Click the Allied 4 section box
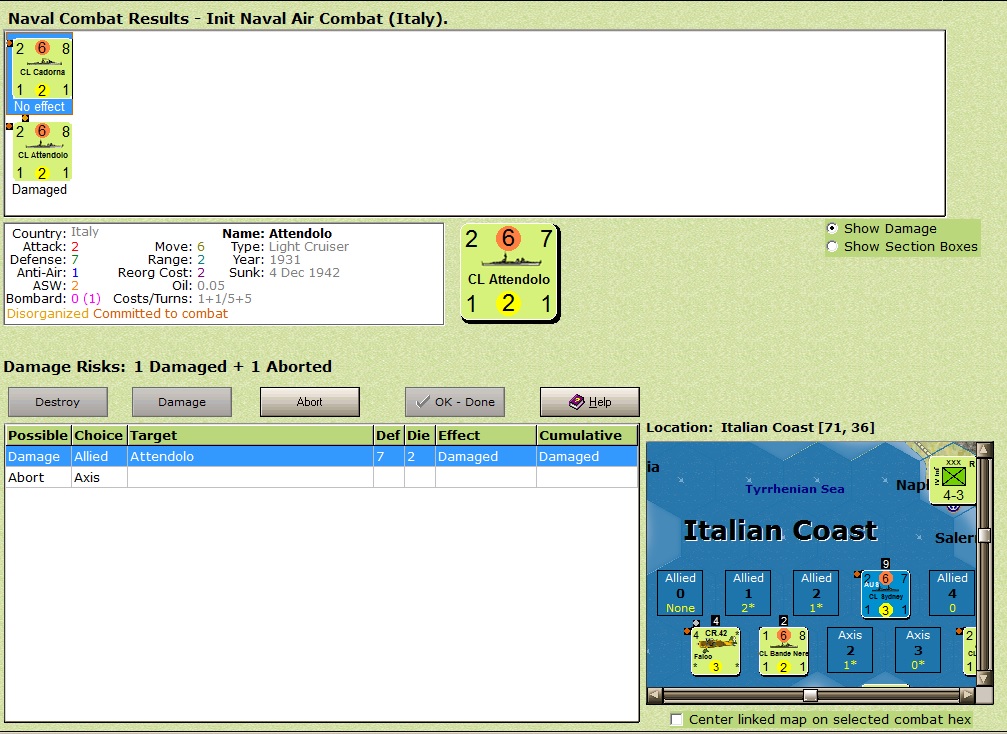 [x=952, y=593]
